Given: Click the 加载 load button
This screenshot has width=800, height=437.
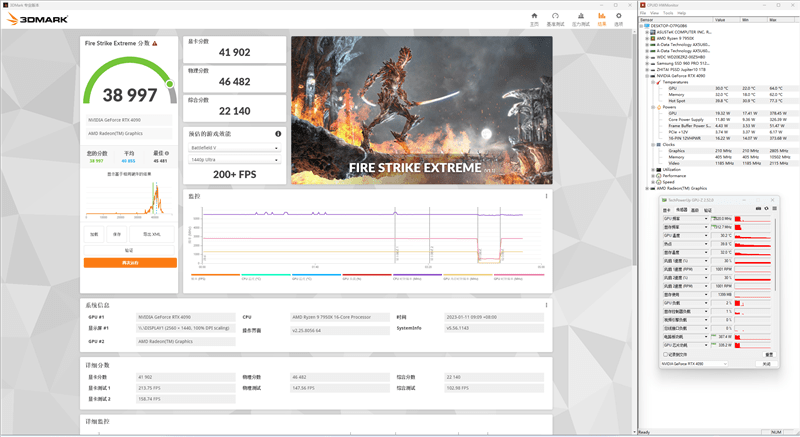Looking at the screenshot, I should (x=94, y=234).
